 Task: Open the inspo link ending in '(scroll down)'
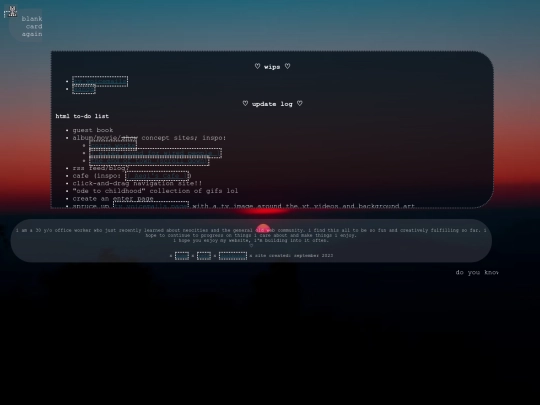point(149,161)
